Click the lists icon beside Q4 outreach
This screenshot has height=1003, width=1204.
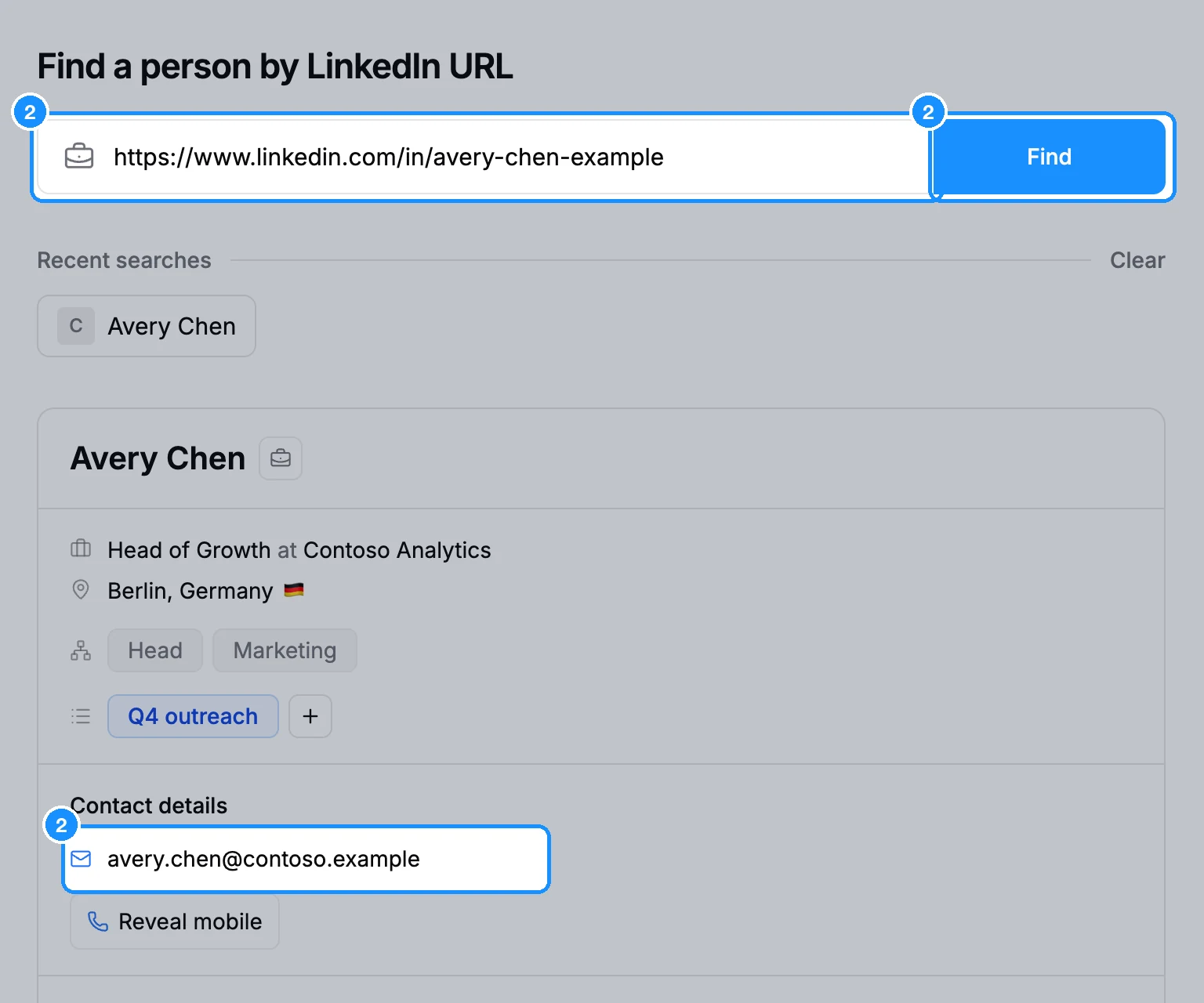(x=81, y=716)
